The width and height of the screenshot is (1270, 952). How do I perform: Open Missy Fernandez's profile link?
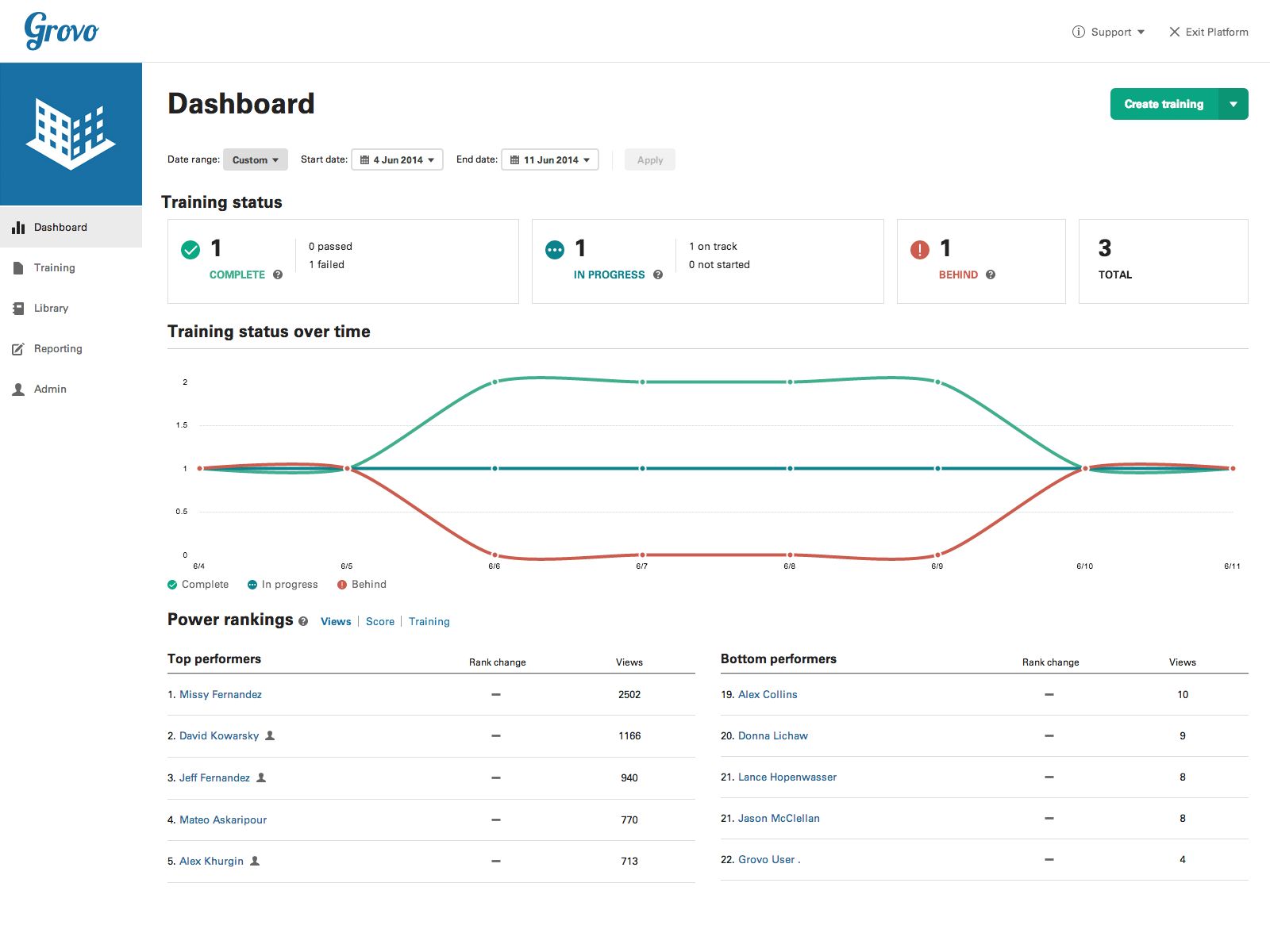click(220, 694)
